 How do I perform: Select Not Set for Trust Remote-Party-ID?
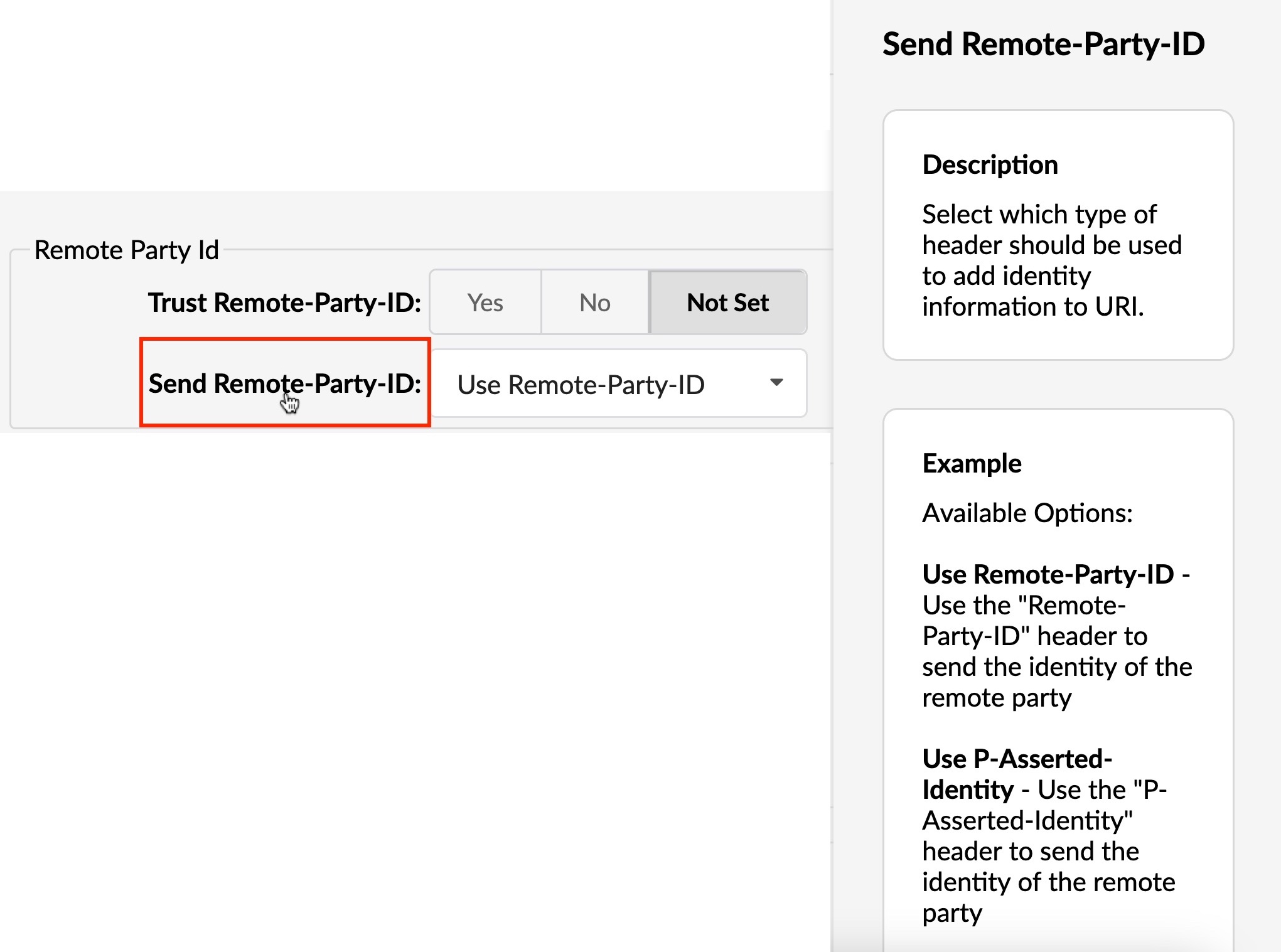click(728, 302)
